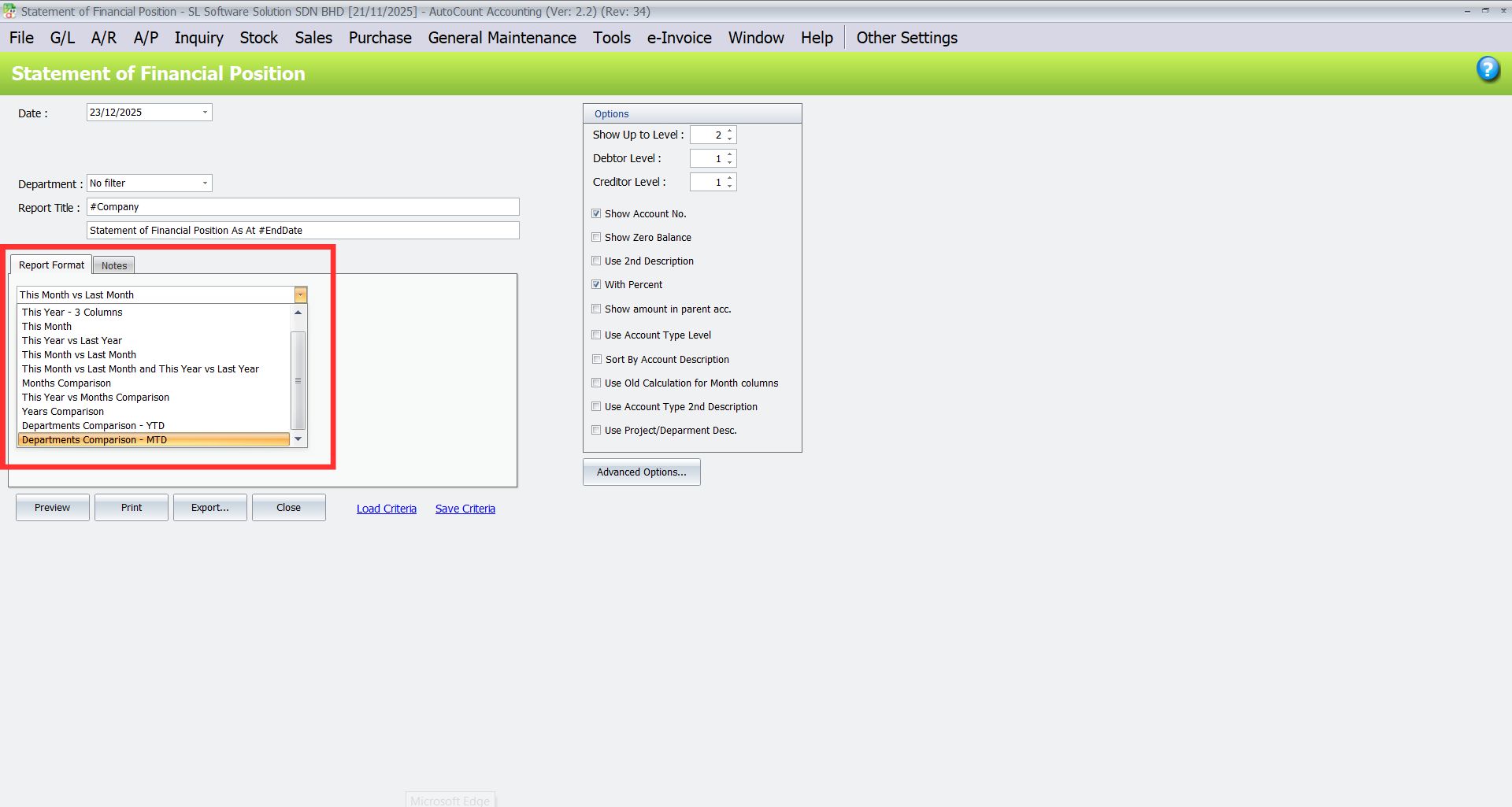
Task: Click the #Company report title field
Action: (302, 207)
